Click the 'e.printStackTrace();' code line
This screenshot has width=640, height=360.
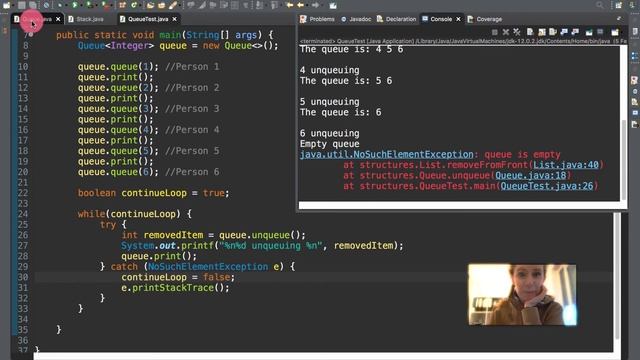point(175,288)
